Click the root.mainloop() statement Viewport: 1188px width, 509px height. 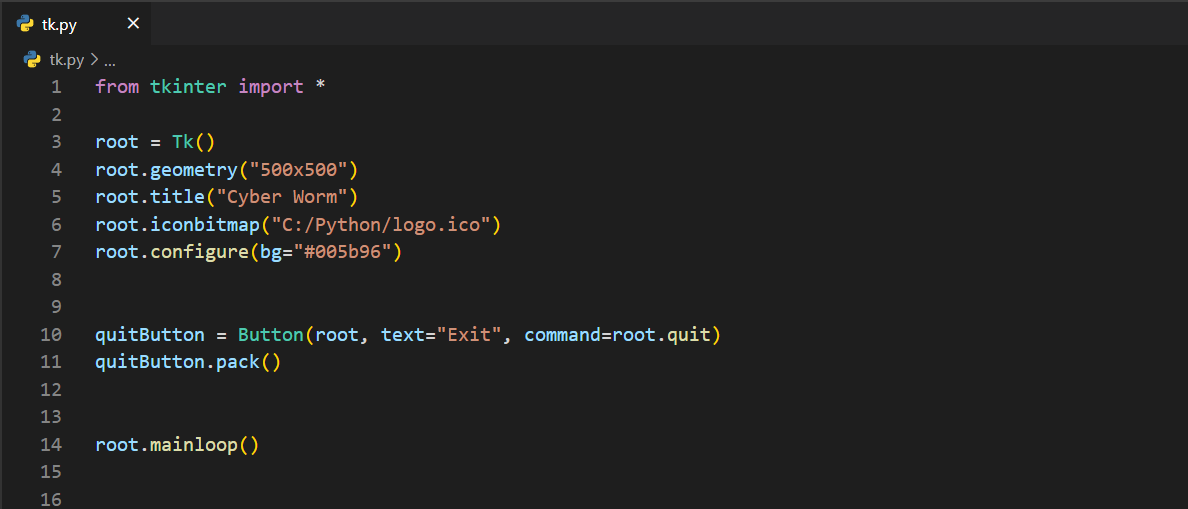(x=177, y=444)
